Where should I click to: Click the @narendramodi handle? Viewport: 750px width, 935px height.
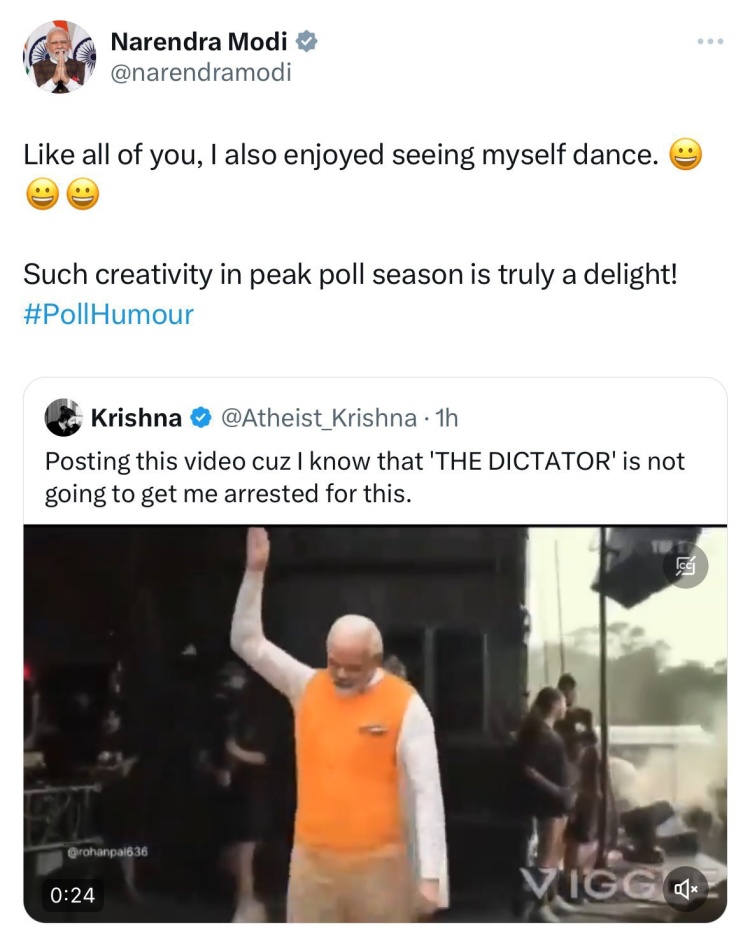[x=200, y=72]
